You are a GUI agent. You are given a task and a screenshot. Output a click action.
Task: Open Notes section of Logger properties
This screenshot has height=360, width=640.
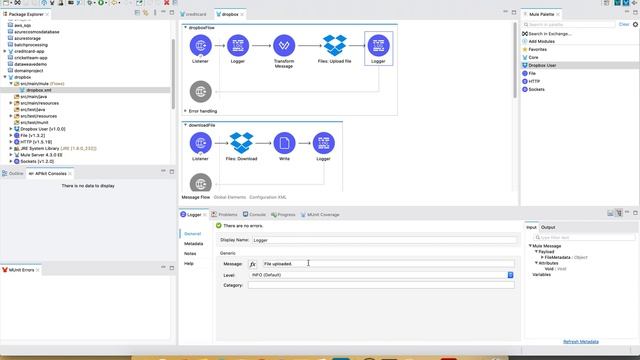point(190,253)
